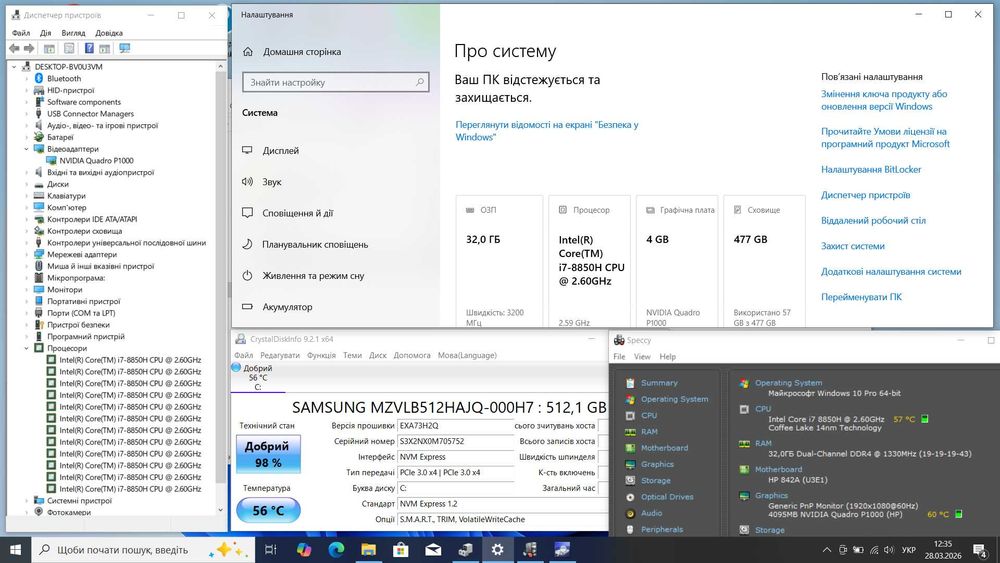Select disk C: Добрий 56 °C selector
The image size is (1000, 563).
point(258,377)
